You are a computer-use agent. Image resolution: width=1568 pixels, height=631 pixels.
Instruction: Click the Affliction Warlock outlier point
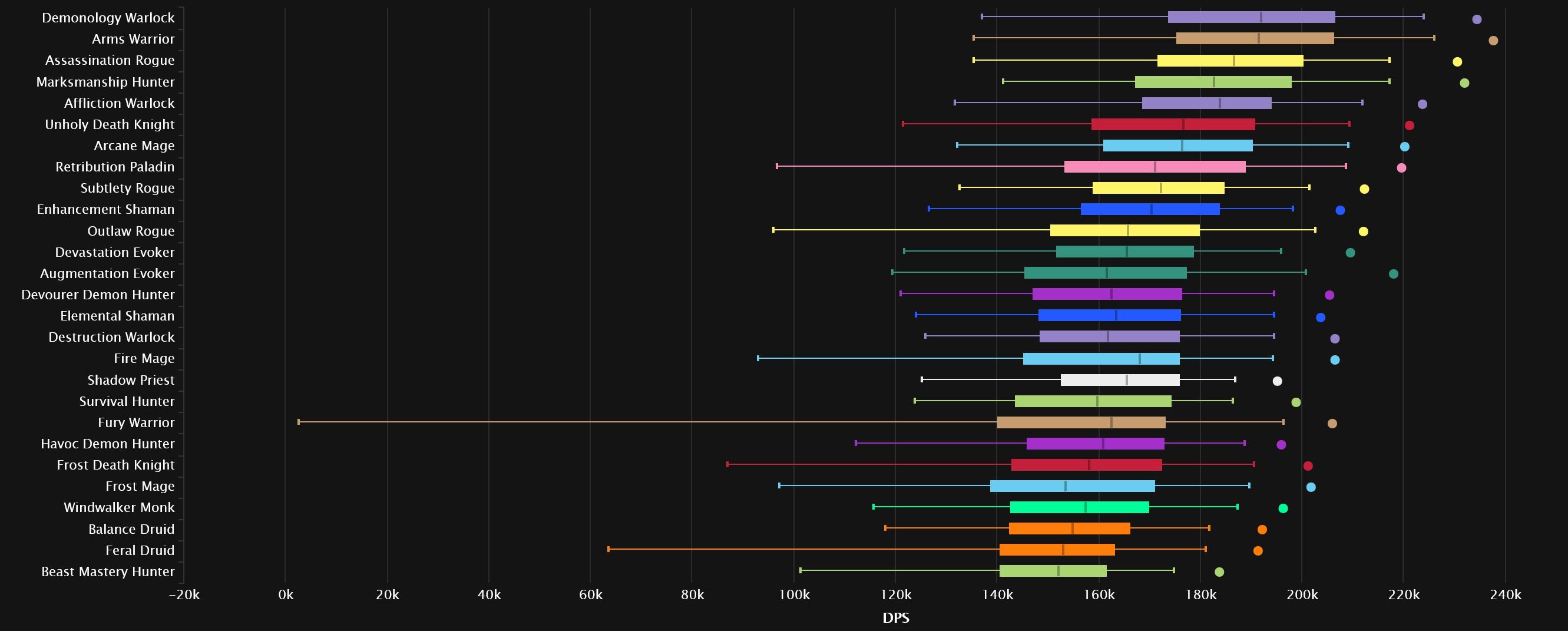pos(1423,104)
